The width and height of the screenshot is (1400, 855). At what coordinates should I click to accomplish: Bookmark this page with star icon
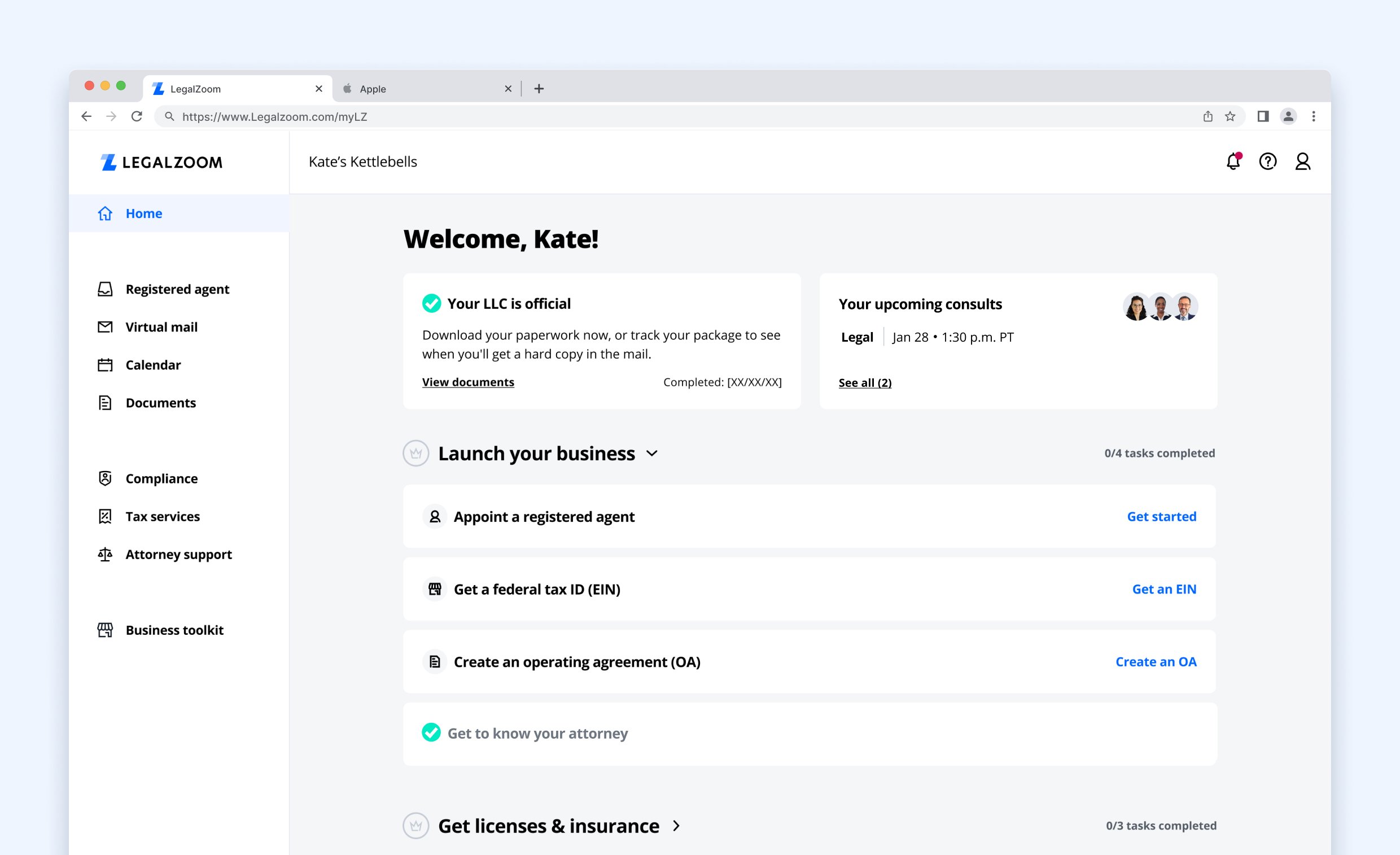coord(1230,116)
